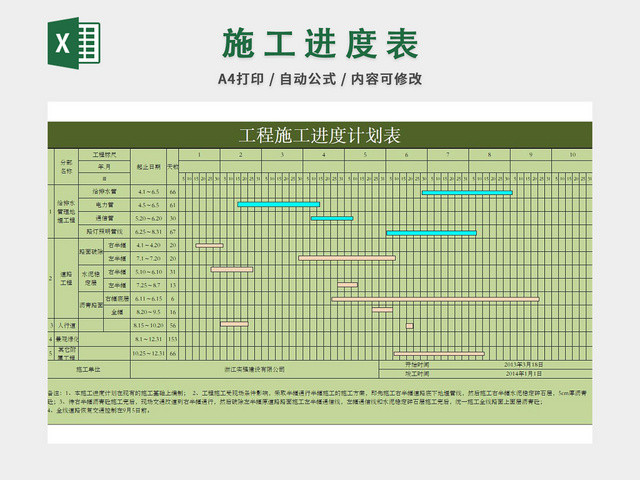Screen dimensions: 640x480
Task: Select cyan Gantt bar in 5.20~6.20 row
Action: 332,218
